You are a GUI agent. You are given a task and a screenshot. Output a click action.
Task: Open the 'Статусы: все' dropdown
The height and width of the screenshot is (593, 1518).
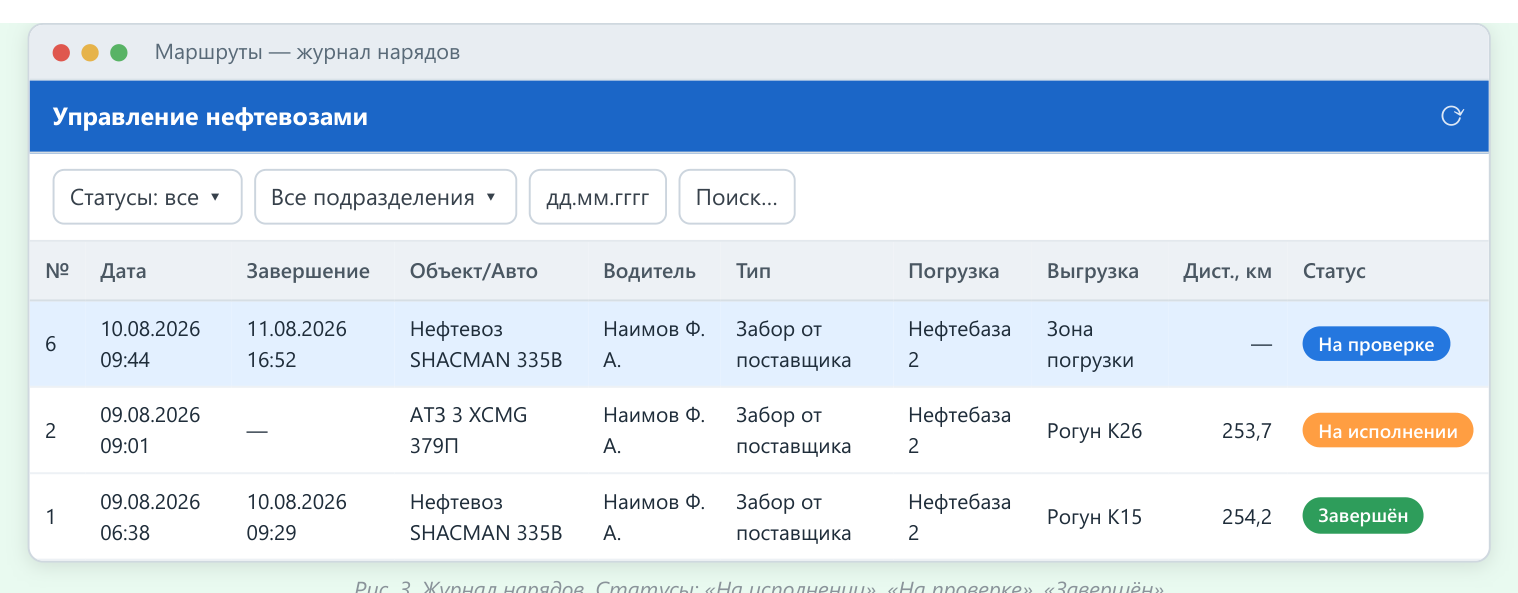pyautogui.click(x=147, y=197)
